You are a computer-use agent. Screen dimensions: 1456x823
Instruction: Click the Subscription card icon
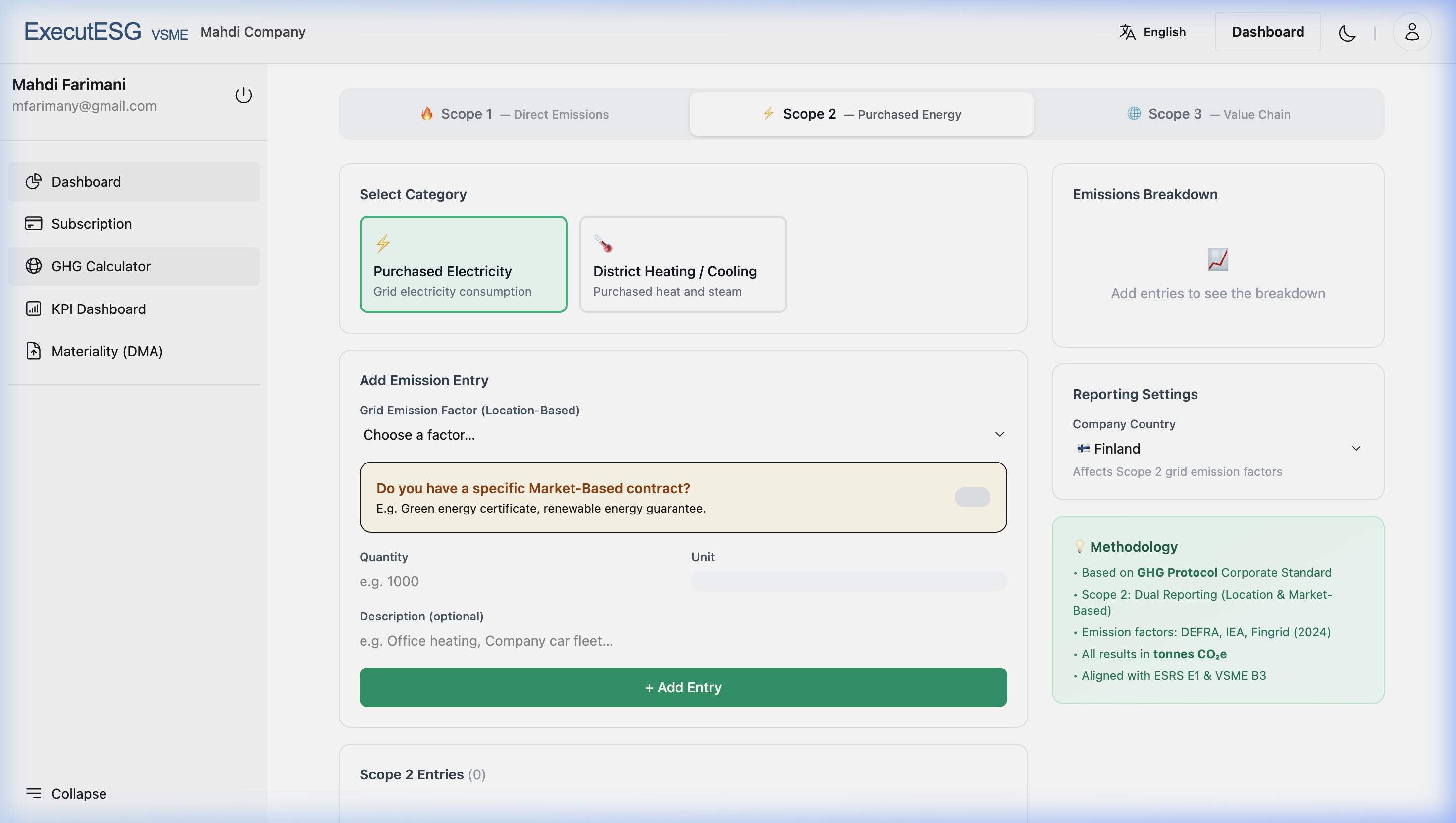(33, 224)
